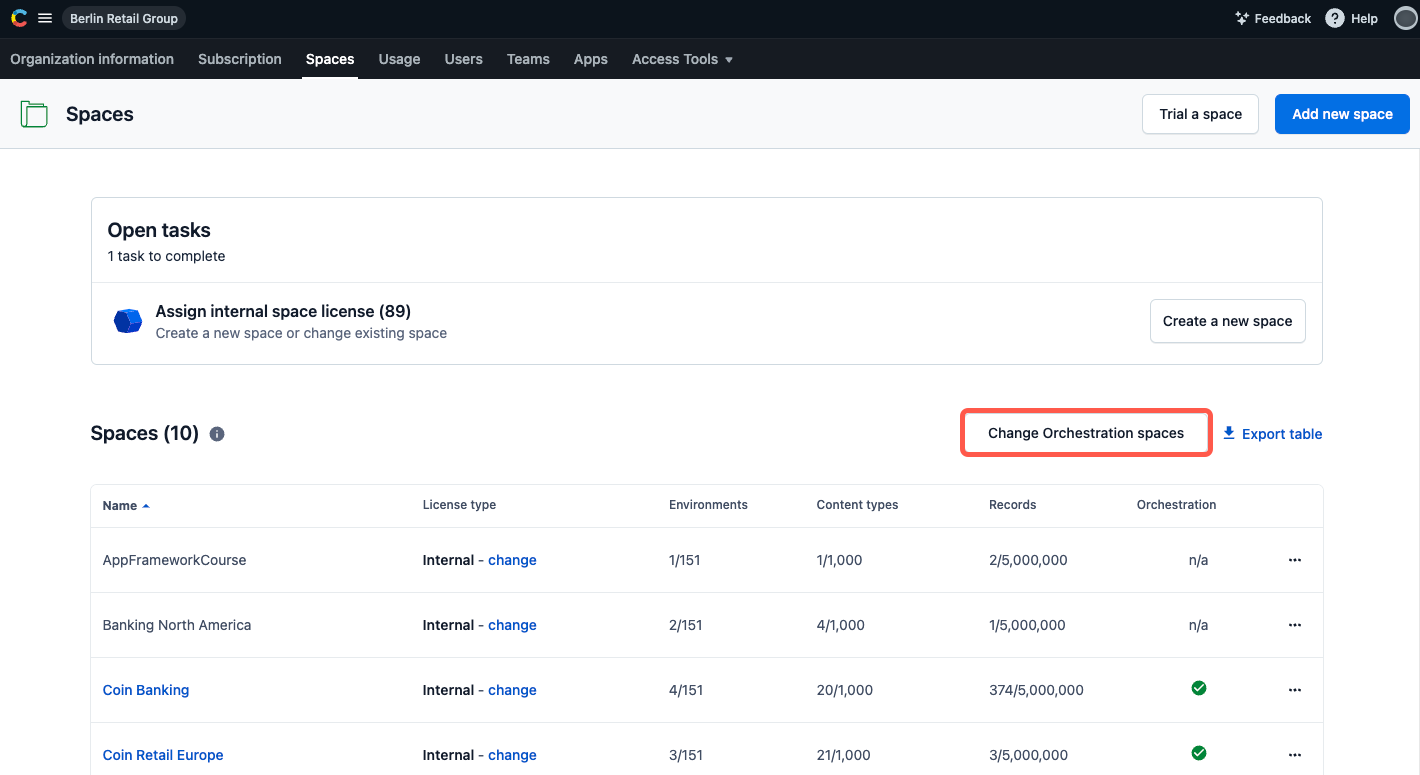Click License type column header

459,505
